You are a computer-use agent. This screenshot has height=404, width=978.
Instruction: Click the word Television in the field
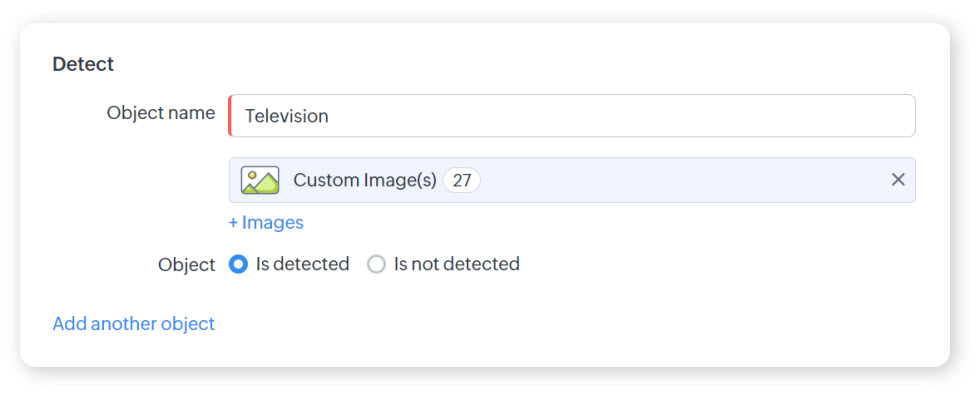click(287, 116)
